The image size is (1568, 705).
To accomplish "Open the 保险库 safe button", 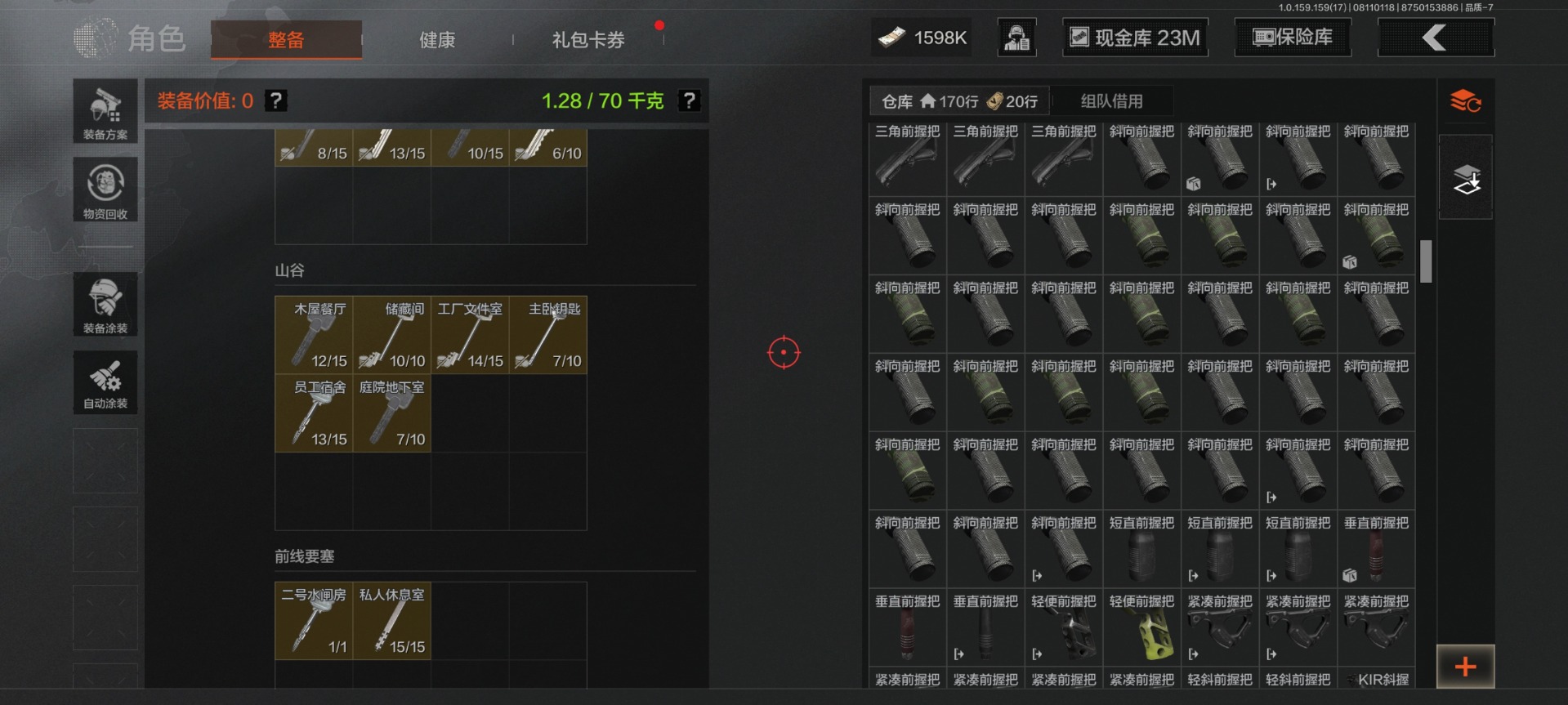I will click(x=1293, y=38).
